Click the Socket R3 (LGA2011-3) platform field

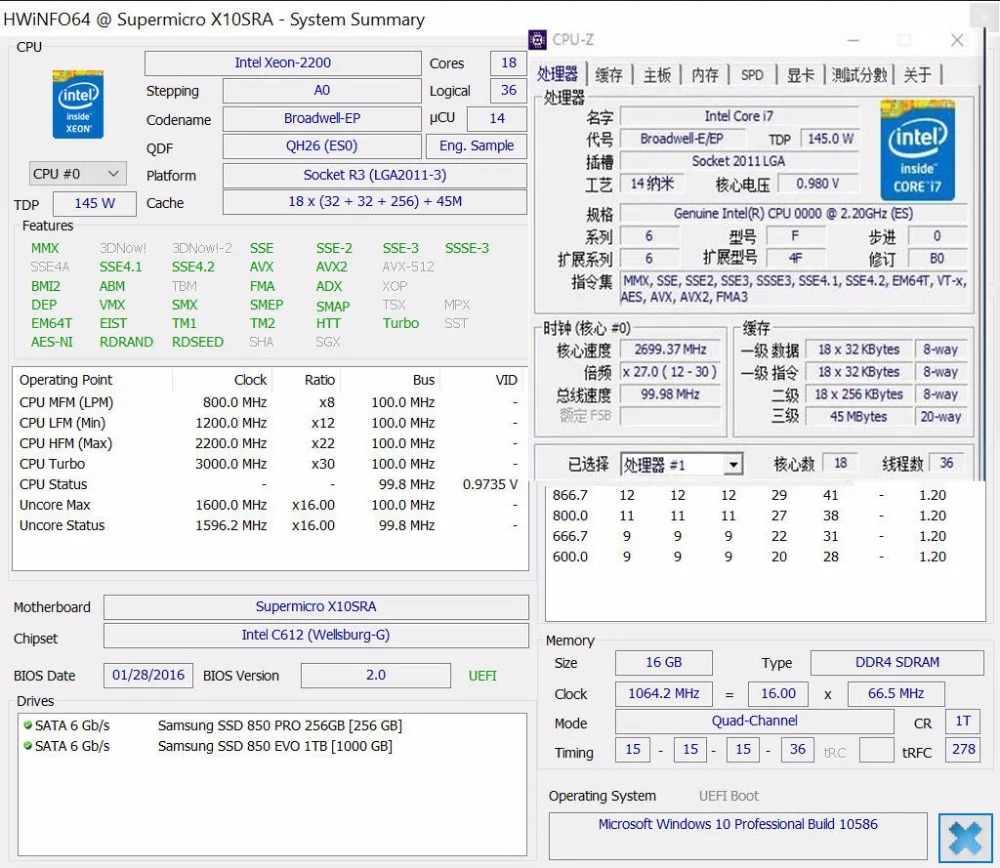tap(375, 175)
